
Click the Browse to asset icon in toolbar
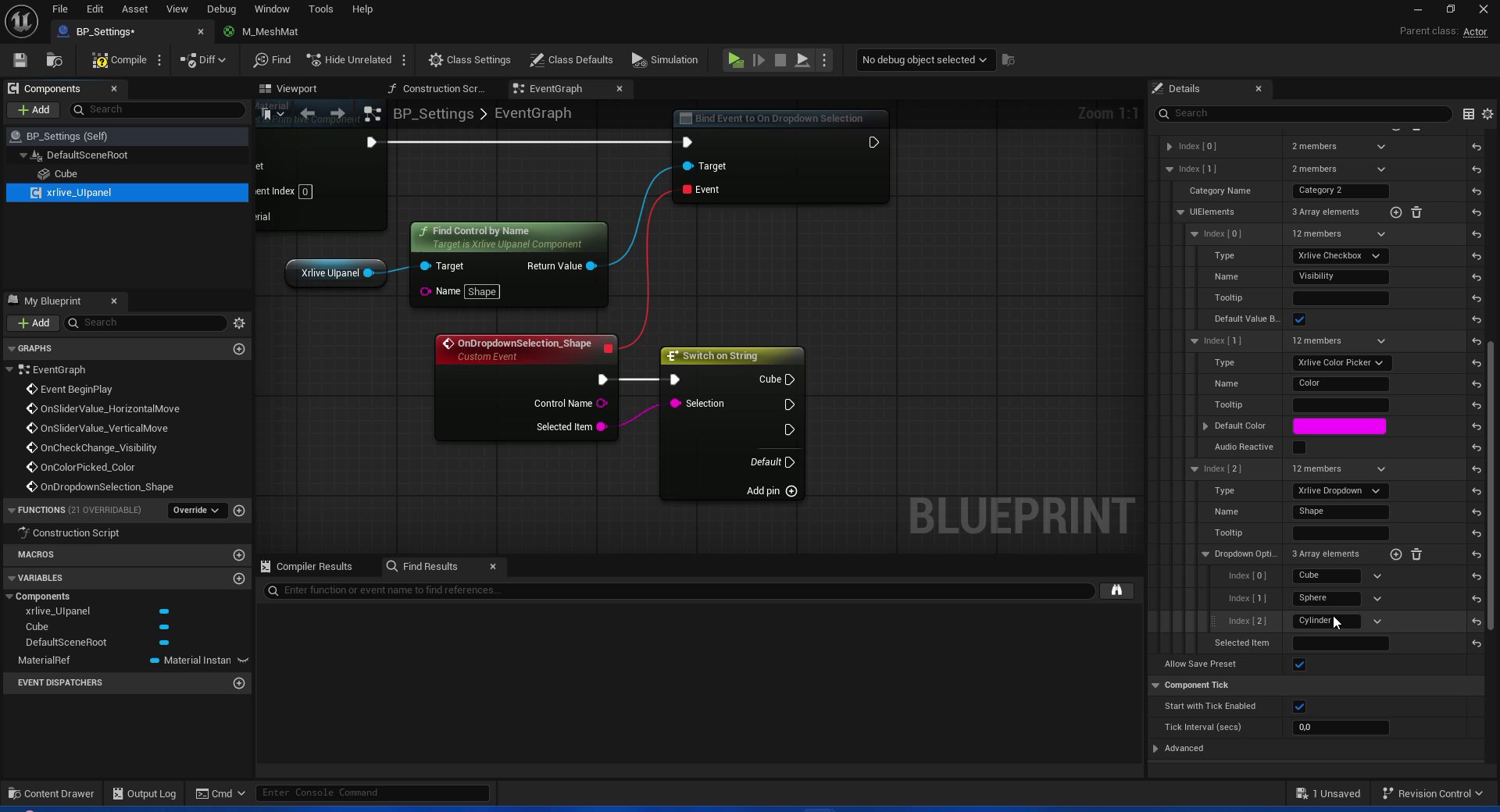pos(54,60)
